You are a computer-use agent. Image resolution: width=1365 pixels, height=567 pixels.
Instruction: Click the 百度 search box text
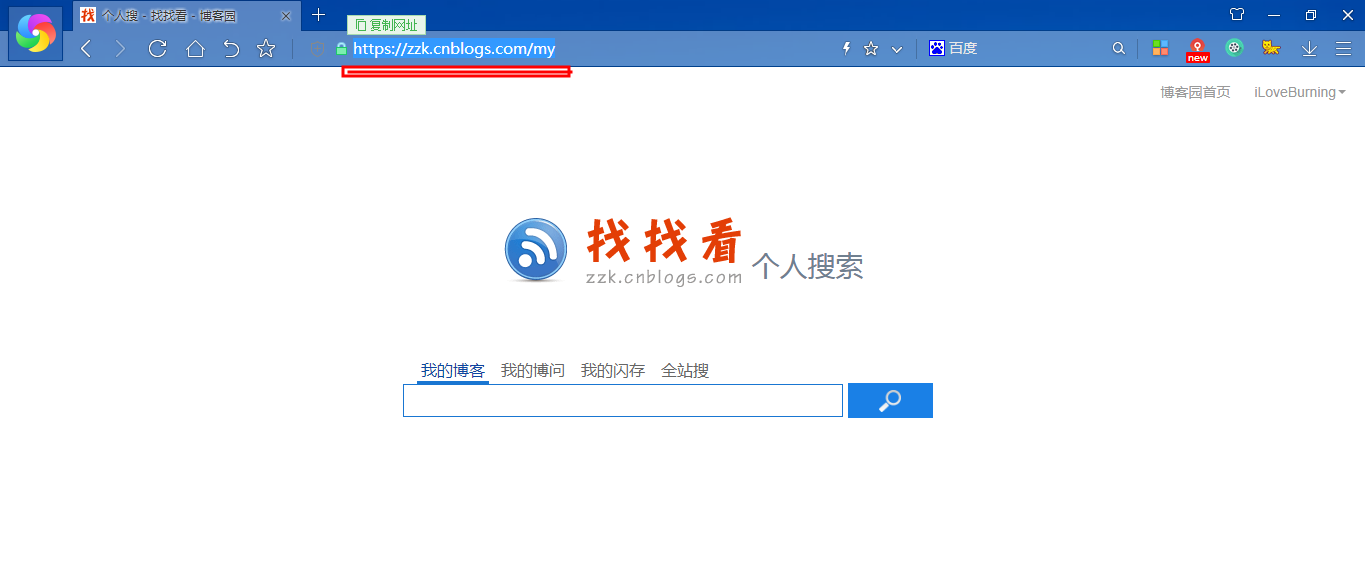[x=963, y=48]
